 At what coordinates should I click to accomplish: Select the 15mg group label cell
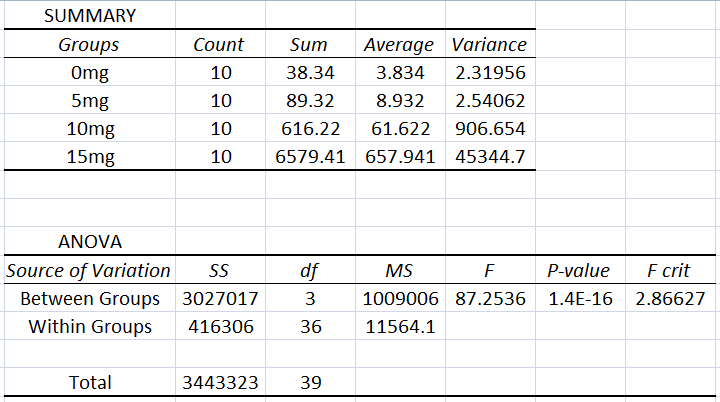coord(88,157)
